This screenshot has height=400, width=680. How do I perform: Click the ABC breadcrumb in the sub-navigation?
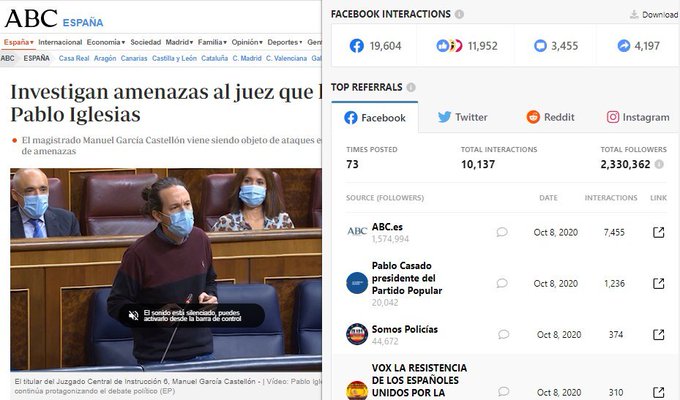[7, 58]
